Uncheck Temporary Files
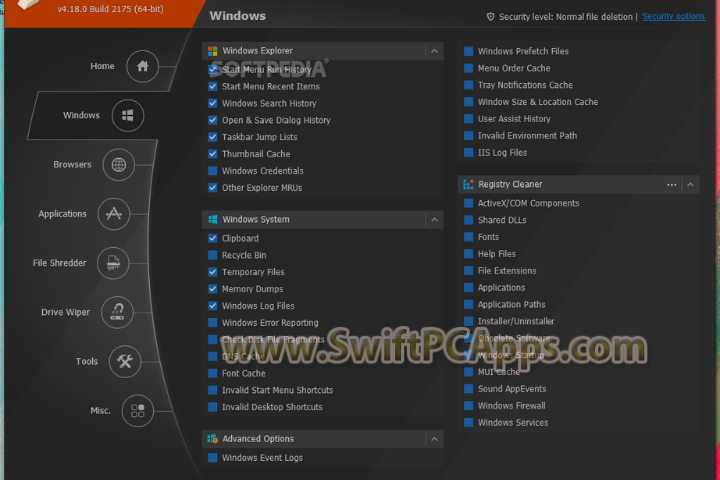Viewport: 720px width, 480px height. coord(213,272)
